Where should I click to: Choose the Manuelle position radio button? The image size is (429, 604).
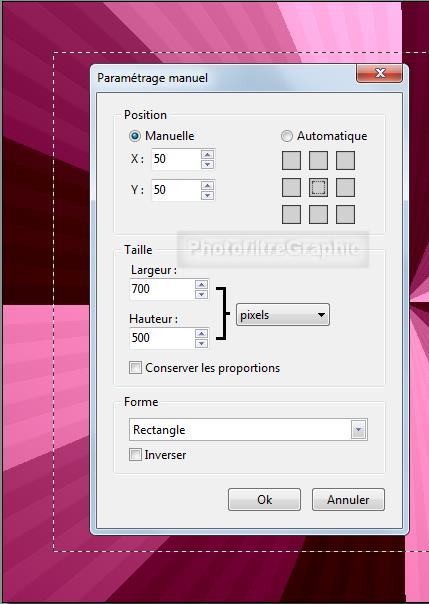click(134, 136)
